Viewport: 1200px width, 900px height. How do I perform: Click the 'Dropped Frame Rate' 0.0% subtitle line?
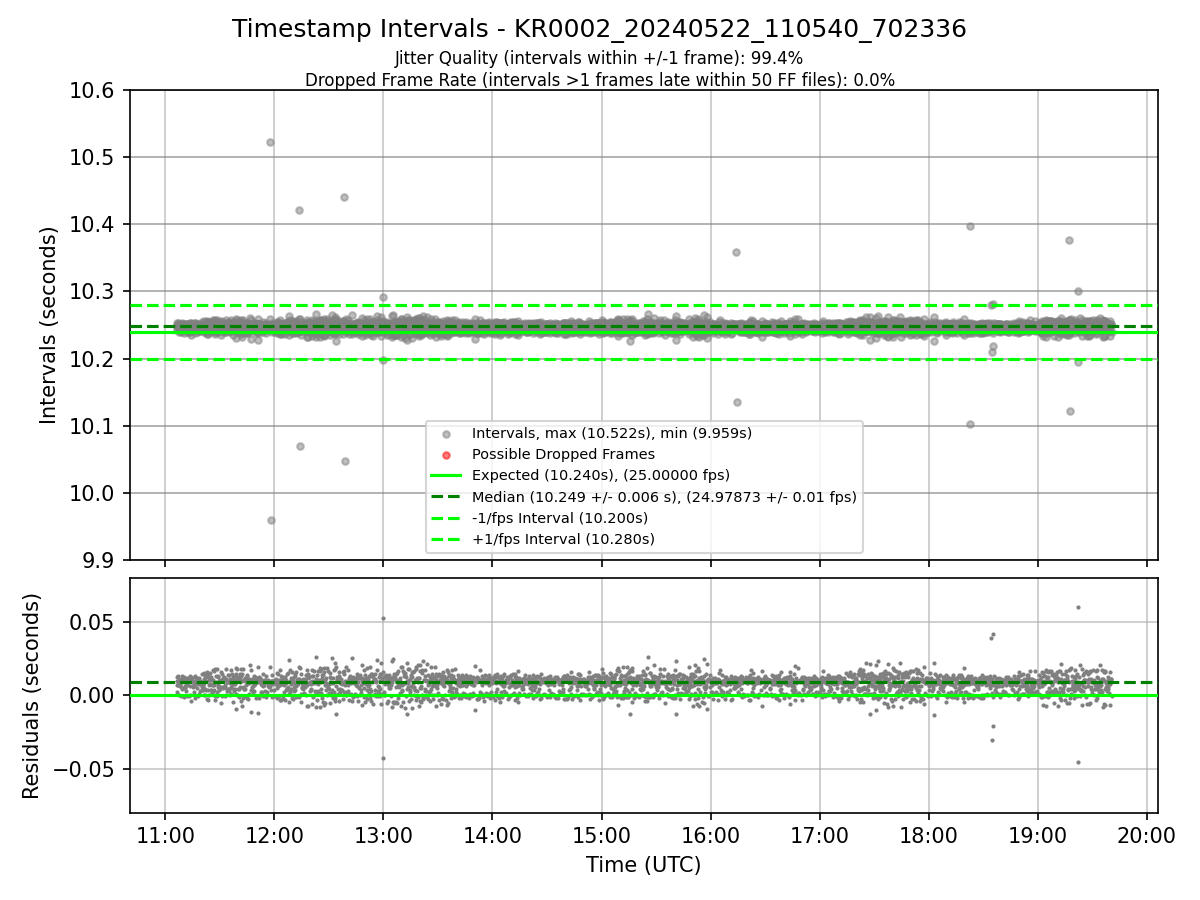tap(599, 80)
